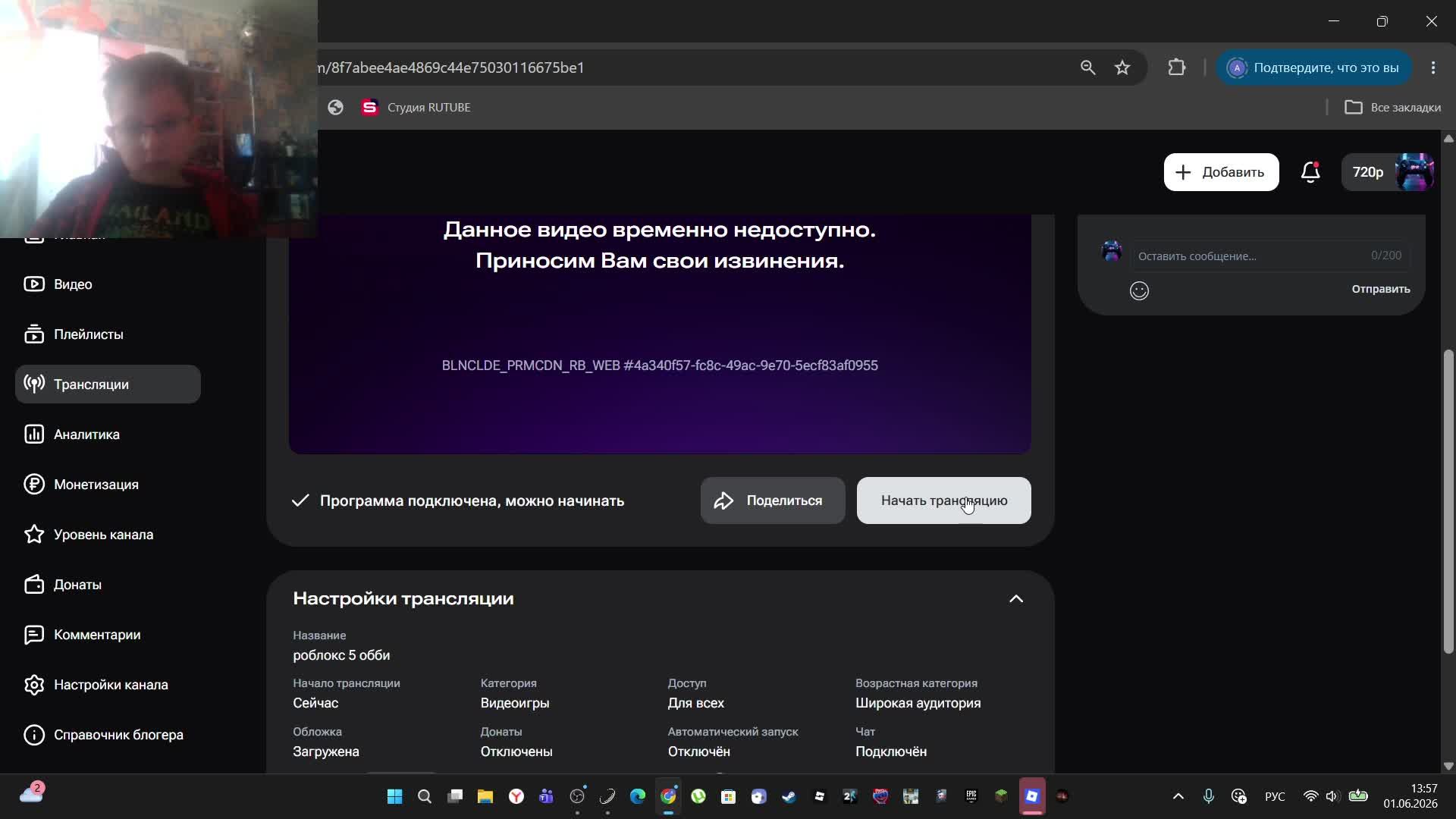
Task: Click the browser zoom magnifier icon
Action: [1087, 67]
